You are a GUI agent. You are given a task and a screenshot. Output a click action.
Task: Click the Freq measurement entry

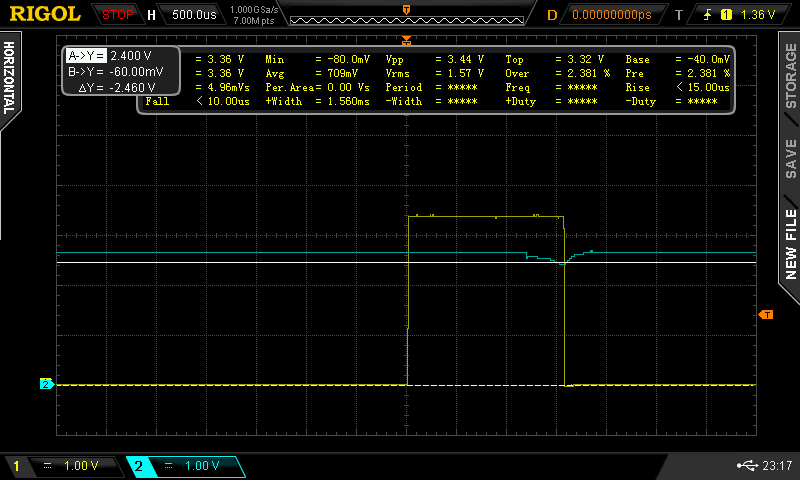click(552, 87)
